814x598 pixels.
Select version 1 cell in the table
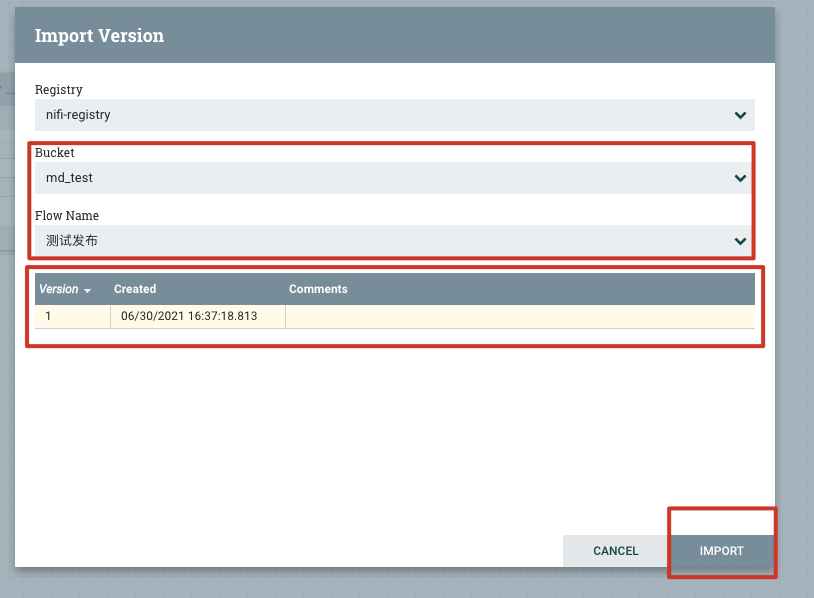pos(73,316)
